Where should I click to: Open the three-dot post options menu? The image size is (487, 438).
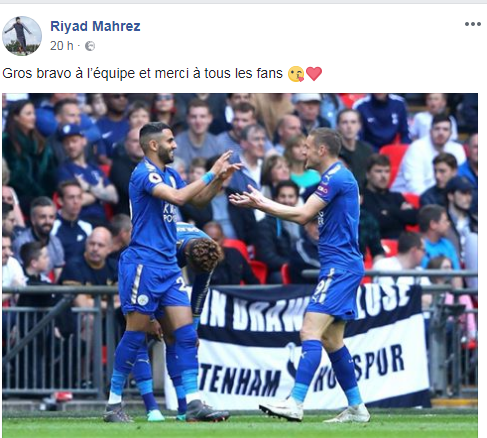tap(473, 24)
